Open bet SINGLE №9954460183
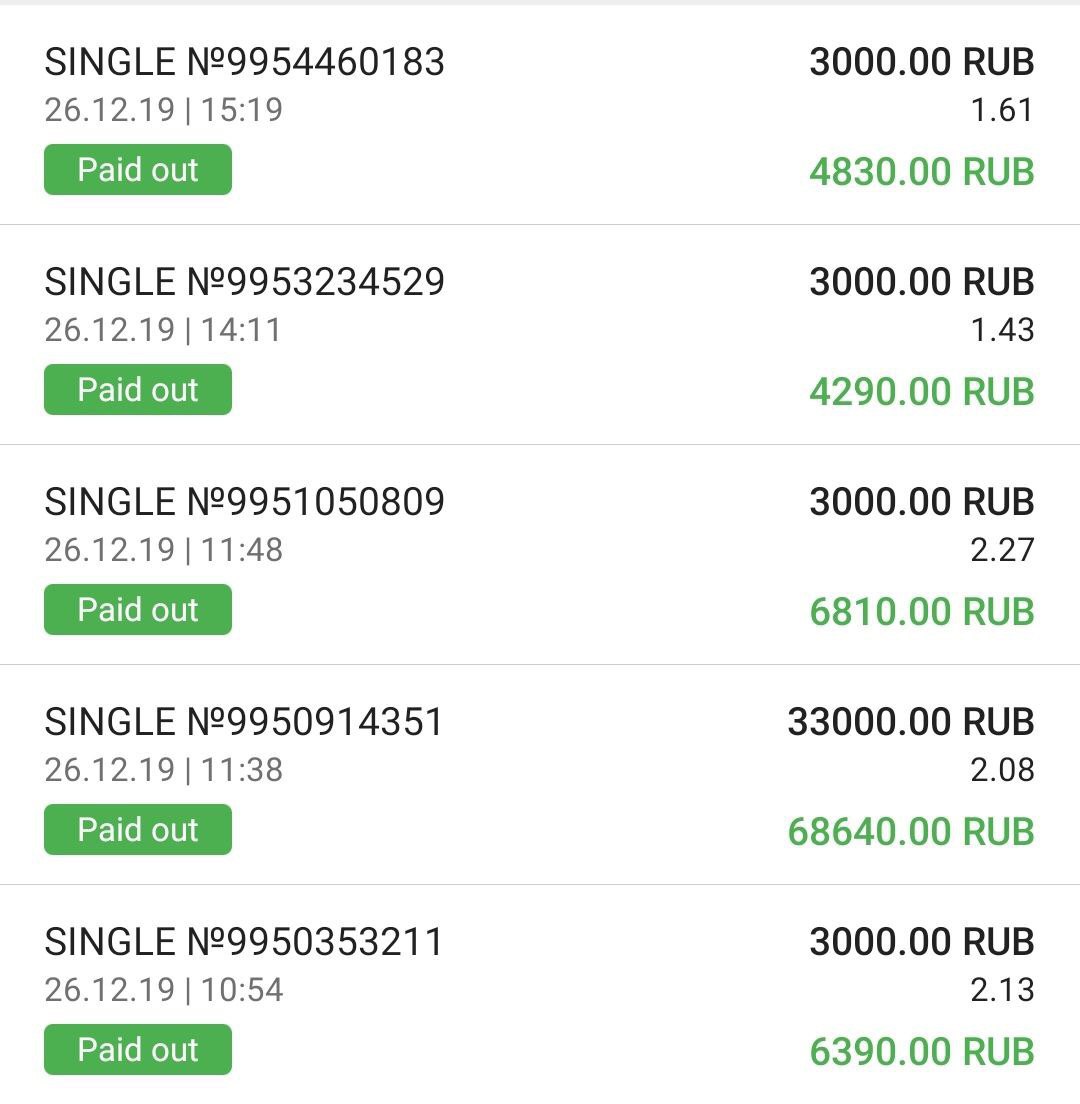 (244, 63)
